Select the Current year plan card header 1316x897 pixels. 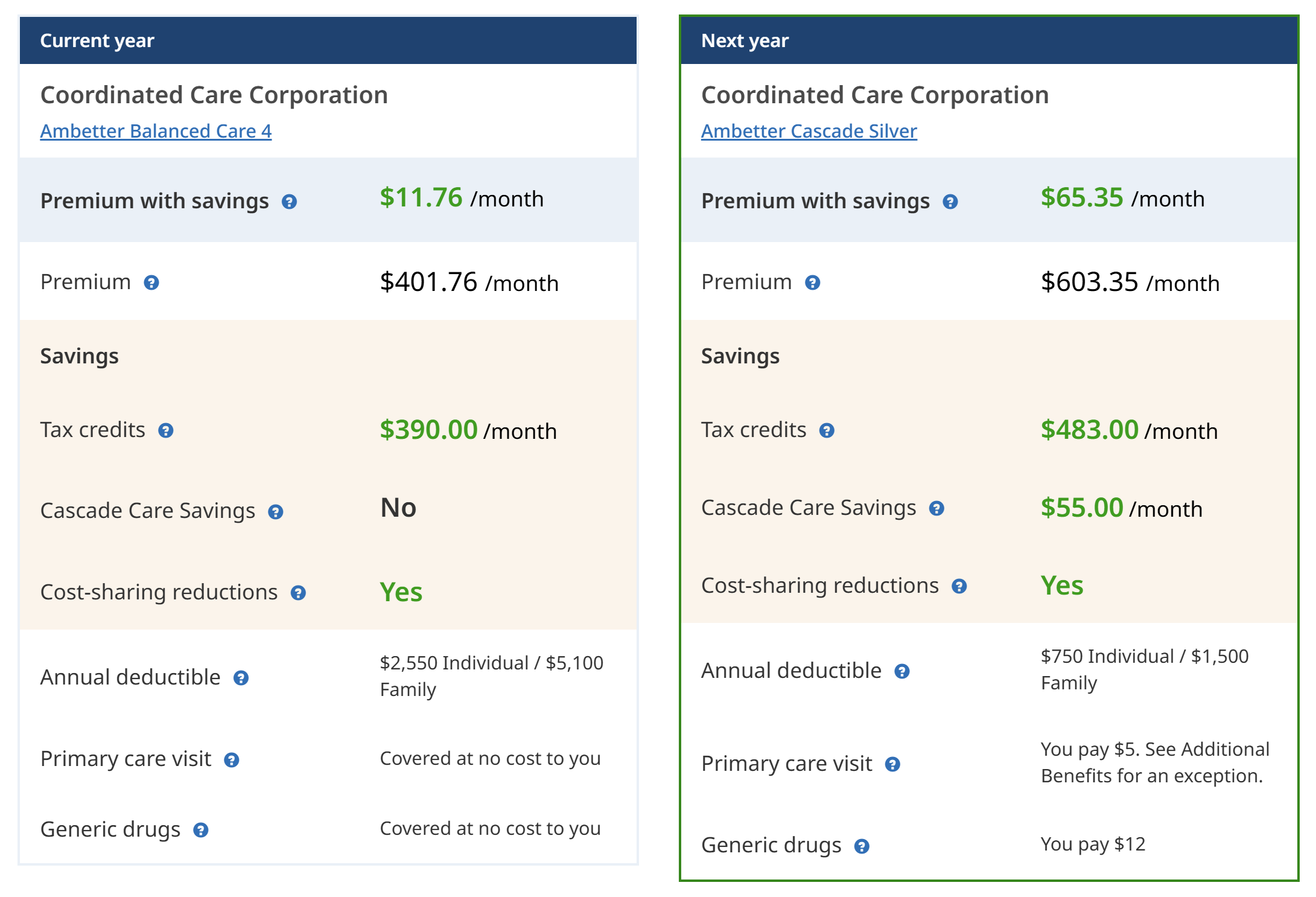click(x=328, y=40)
